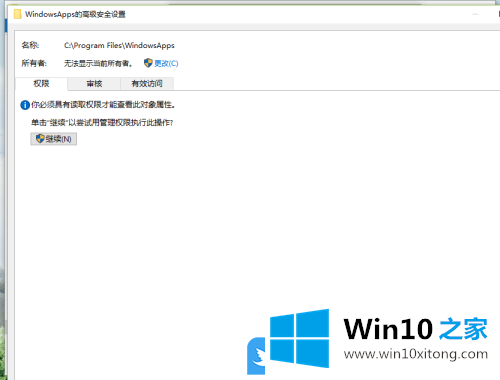Viewport: 500px width, 380px height.
Task: Click the text 无法显示当前所有者。
Action: coord(98,63)
